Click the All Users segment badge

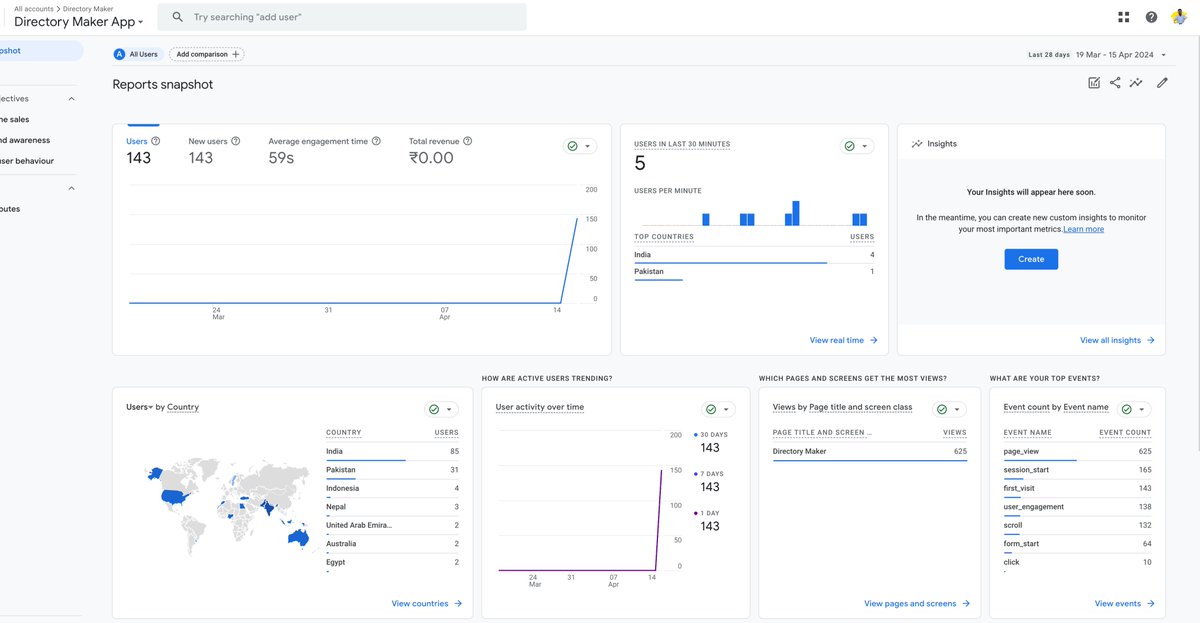click(136, 54)
